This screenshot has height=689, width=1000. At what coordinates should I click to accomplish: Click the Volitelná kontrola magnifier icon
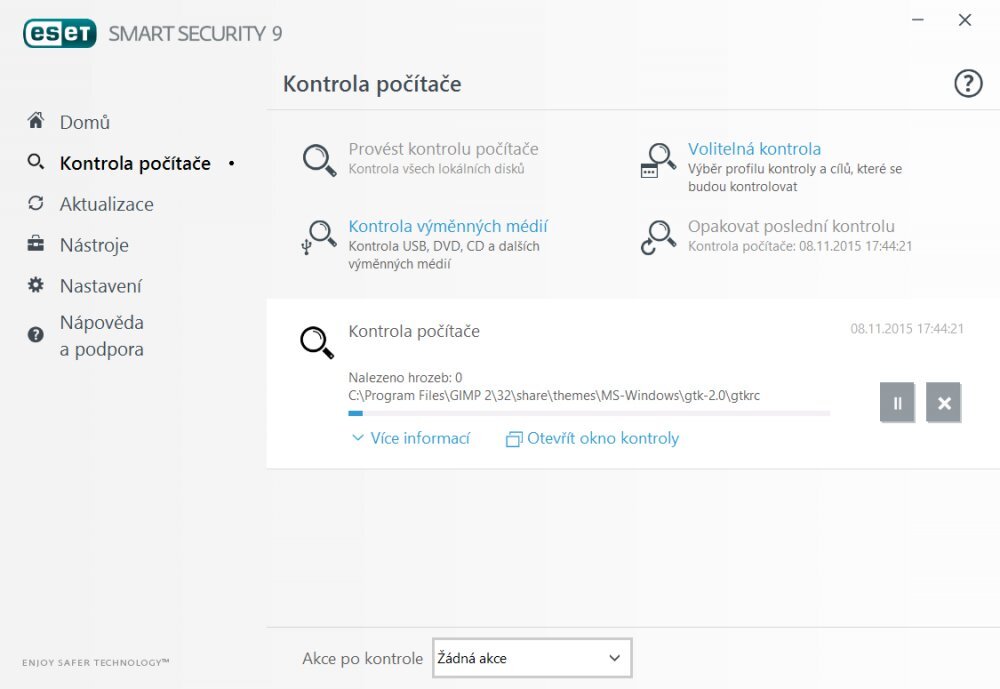[x=658, y=158]
